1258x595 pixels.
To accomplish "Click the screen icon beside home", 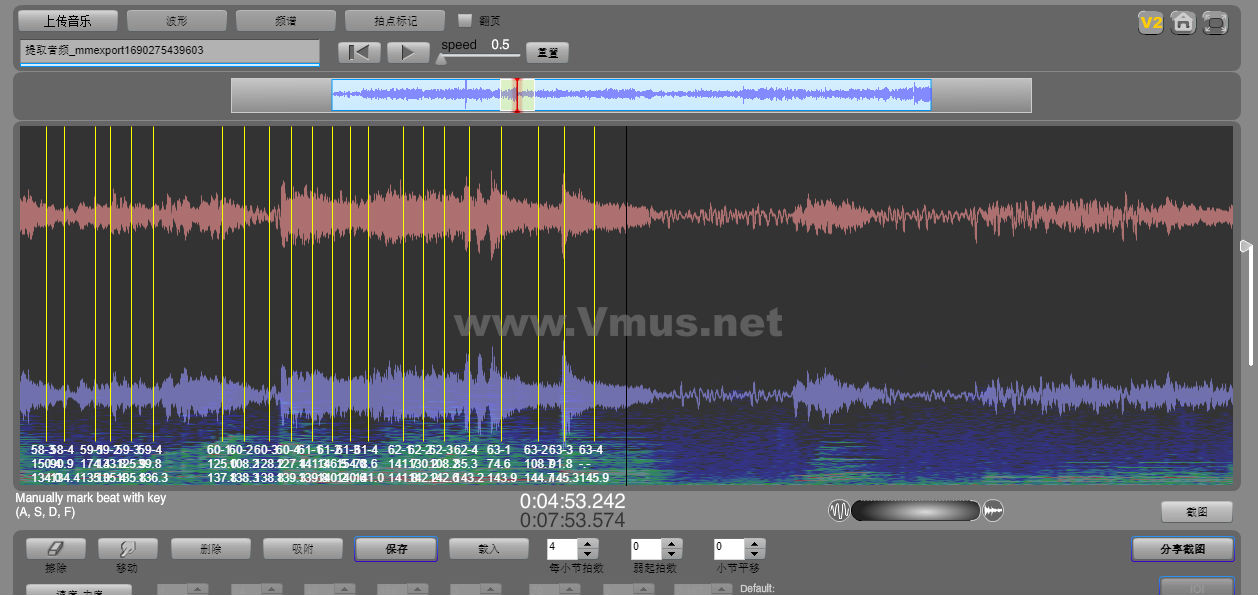I will pyautogui.click(x=1215, y=22).
